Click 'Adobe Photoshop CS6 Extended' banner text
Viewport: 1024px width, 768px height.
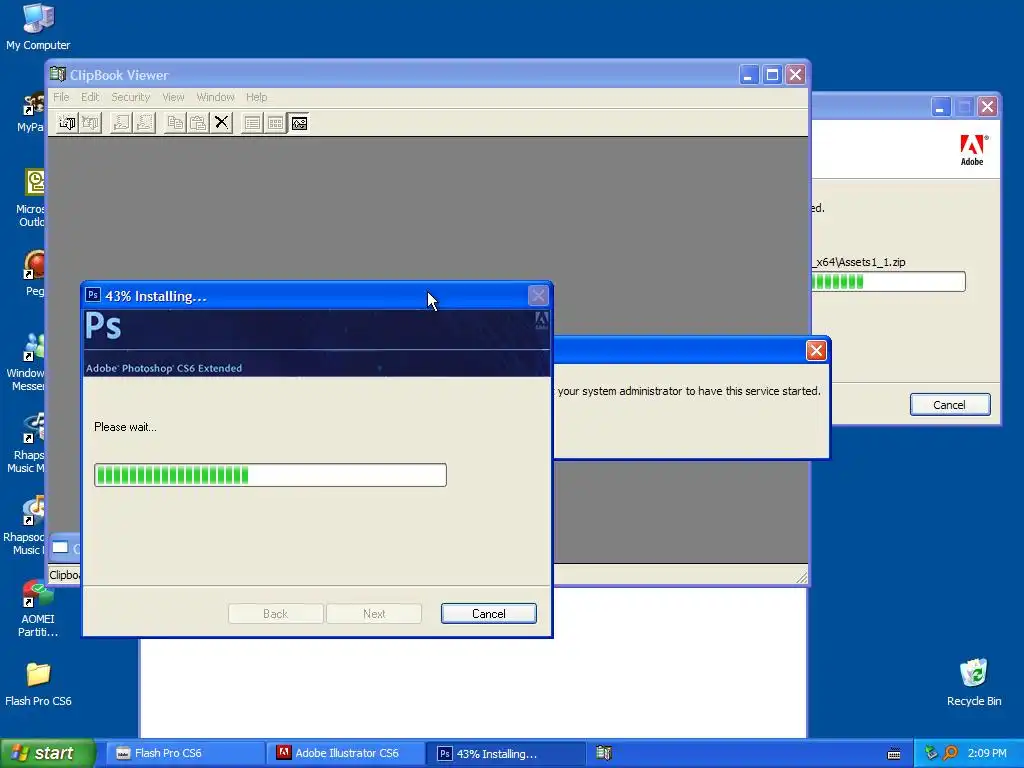164,368
